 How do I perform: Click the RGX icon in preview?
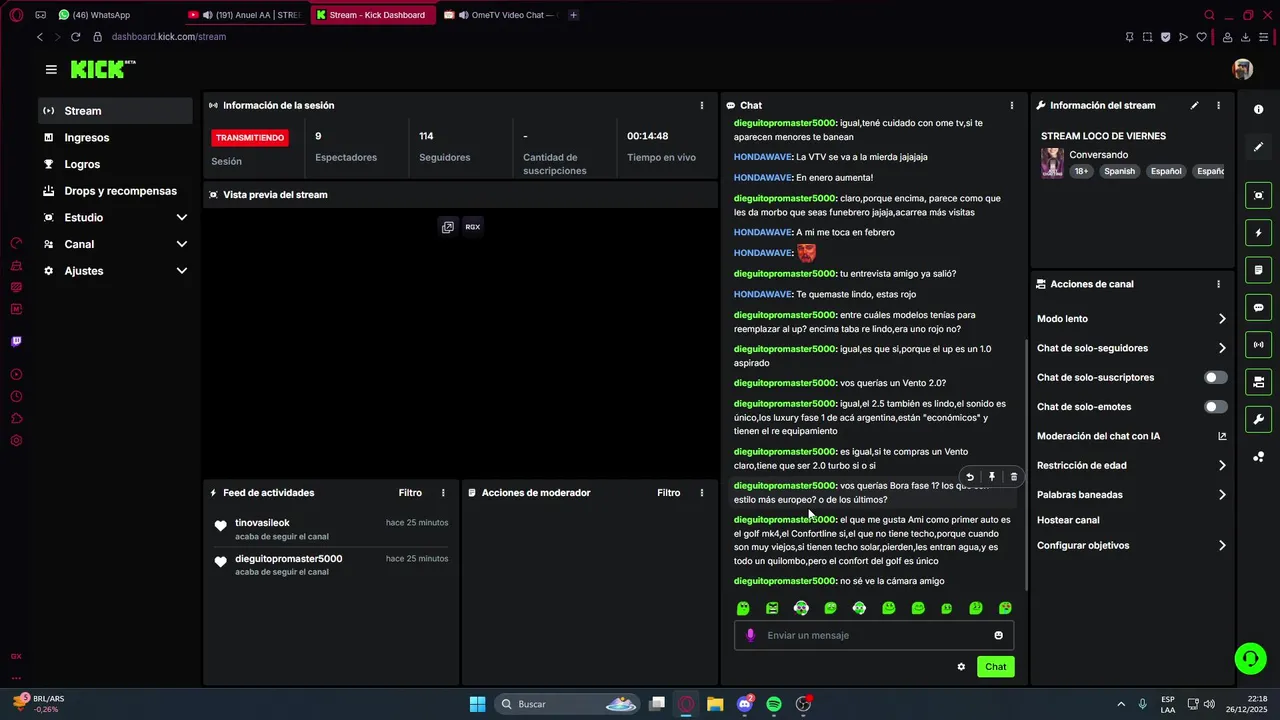pos(473,227)
